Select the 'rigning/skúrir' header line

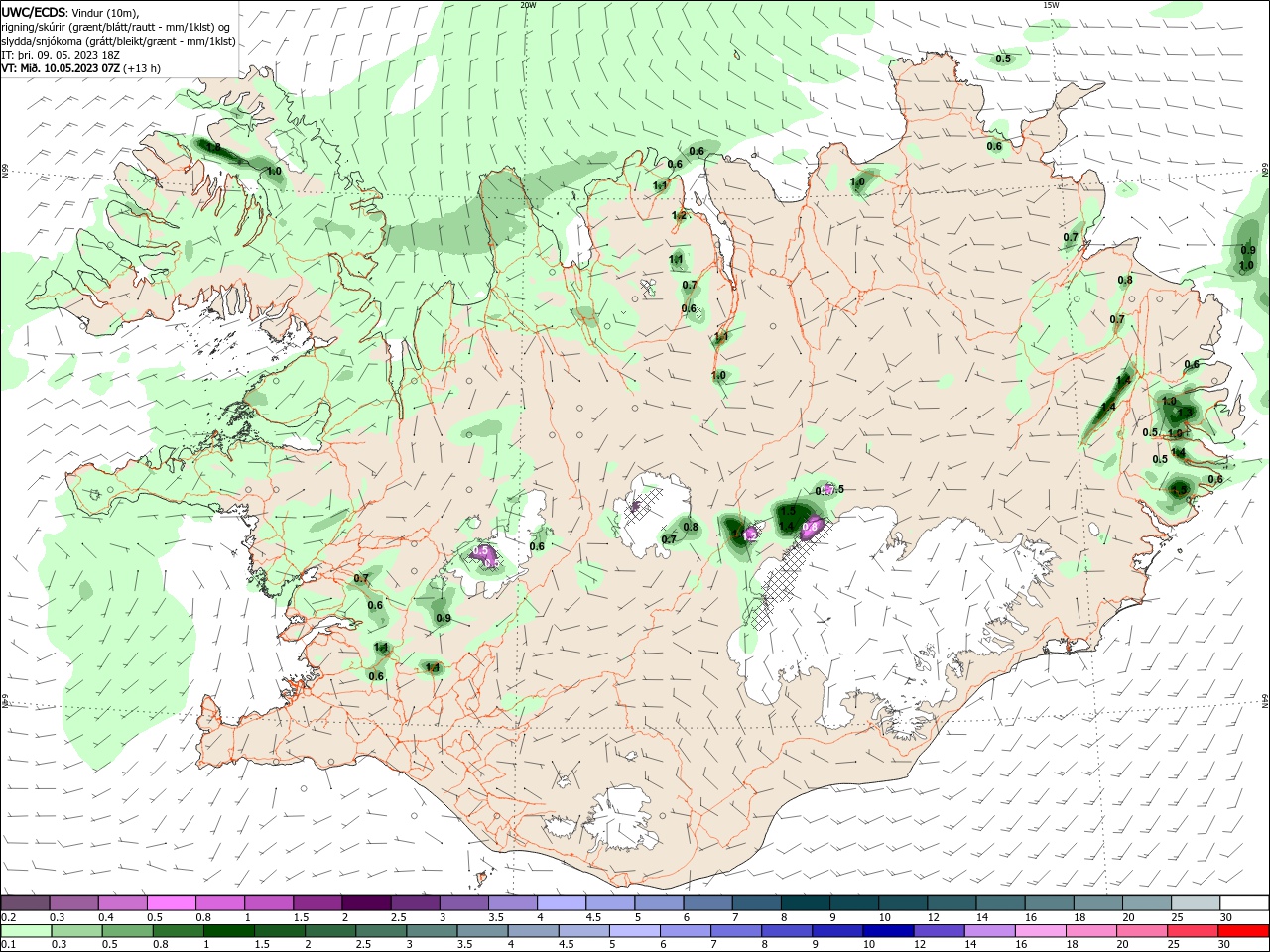[116, 27]
